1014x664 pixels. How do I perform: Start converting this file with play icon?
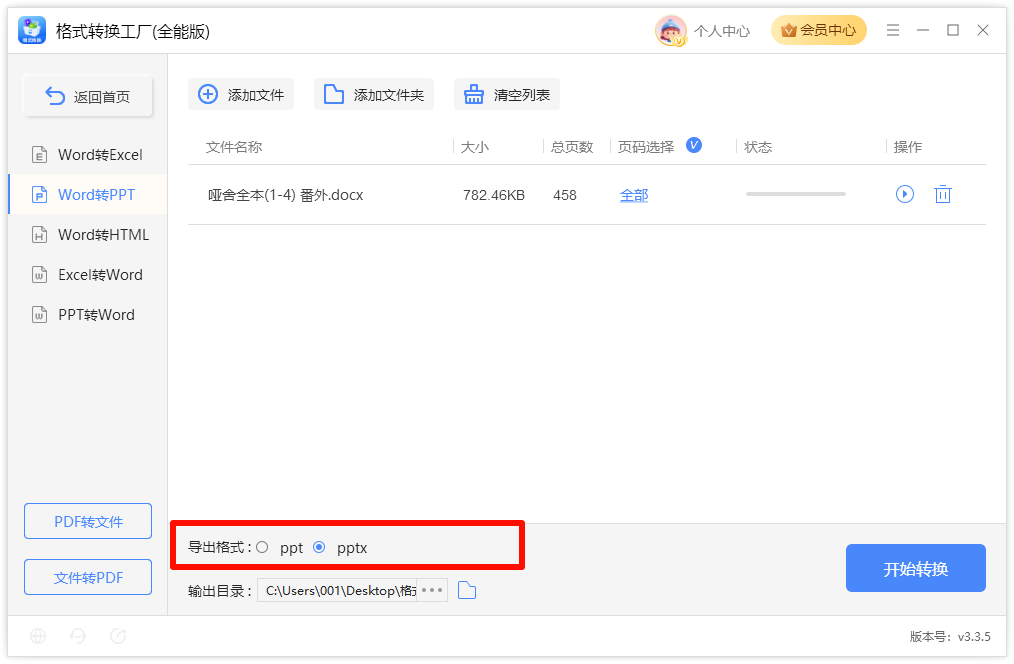[x=905, y=194]
